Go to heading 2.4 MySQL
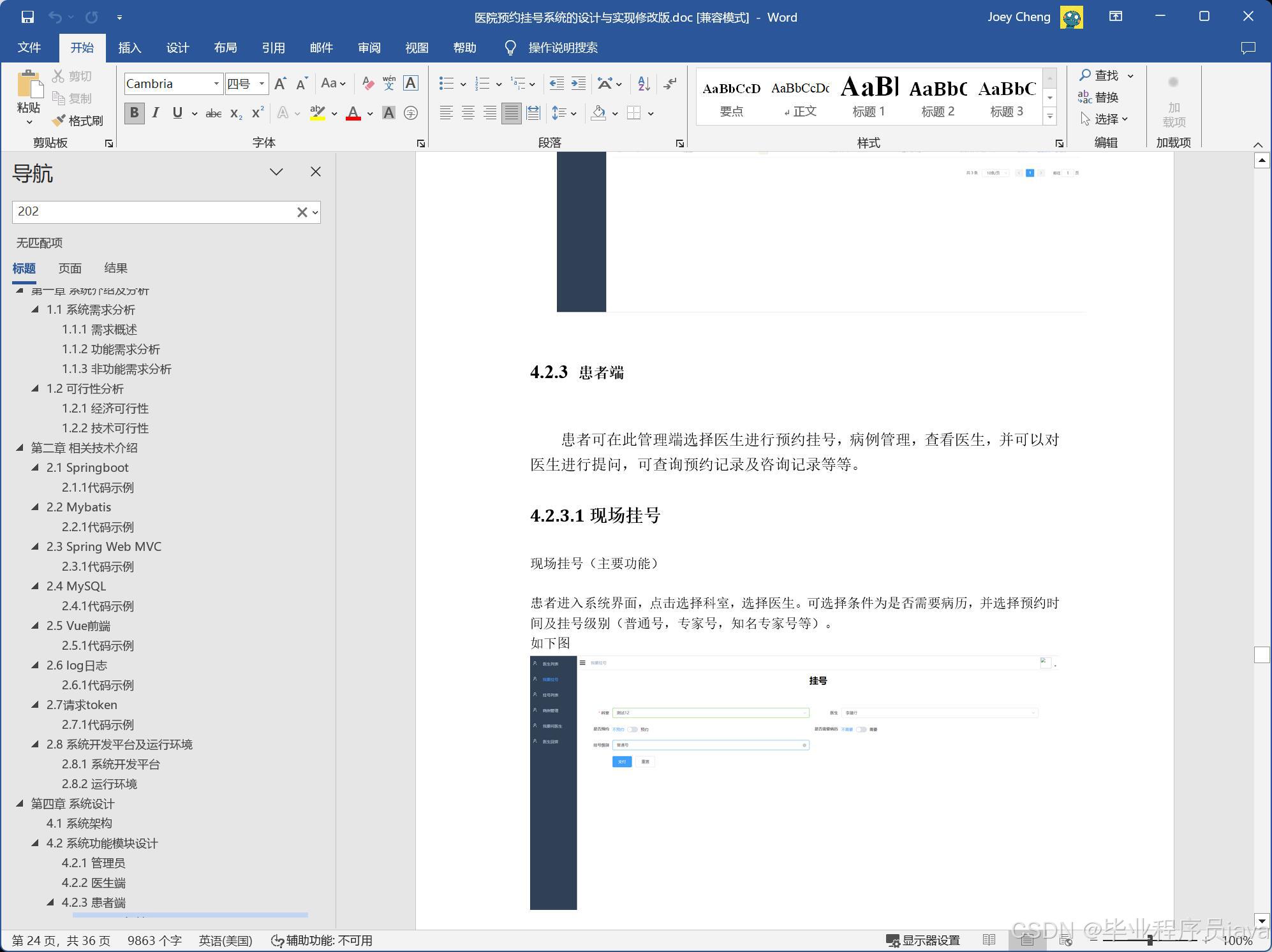The height and width of the screenshot is (952, 1272). pos(76,586)
